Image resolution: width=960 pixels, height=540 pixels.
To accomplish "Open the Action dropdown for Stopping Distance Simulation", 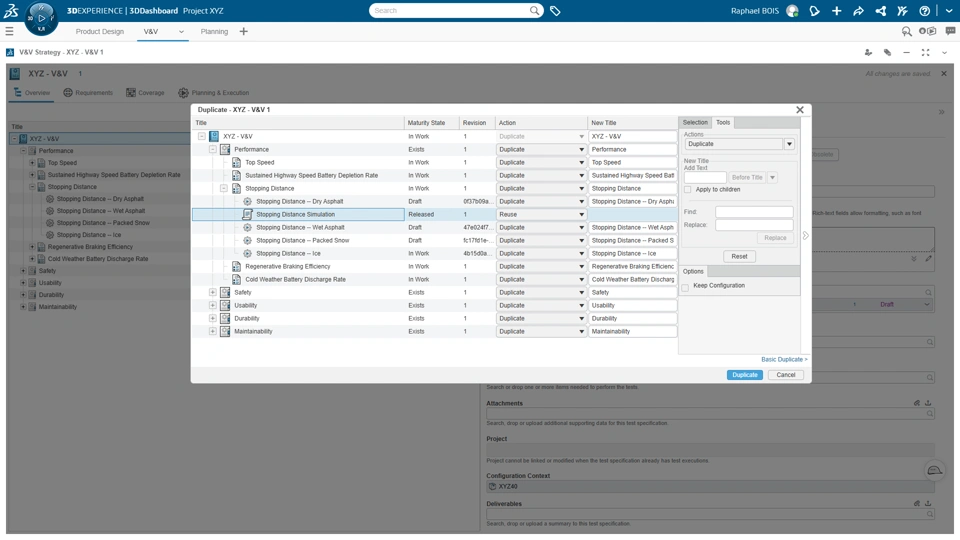I will (541, 214).
